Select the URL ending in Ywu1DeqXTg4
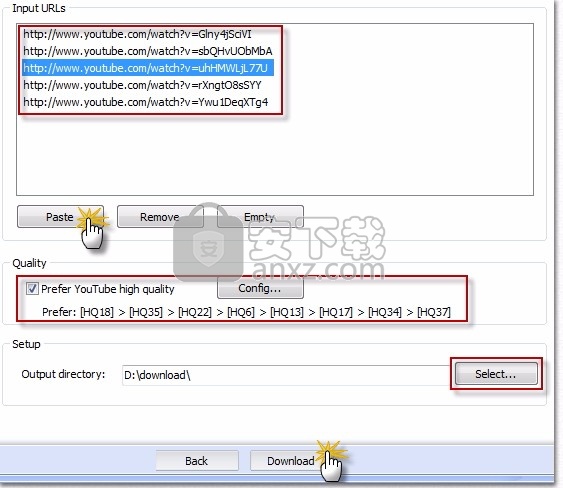Viewport: 563px width, 488px height. coord(145,102)
